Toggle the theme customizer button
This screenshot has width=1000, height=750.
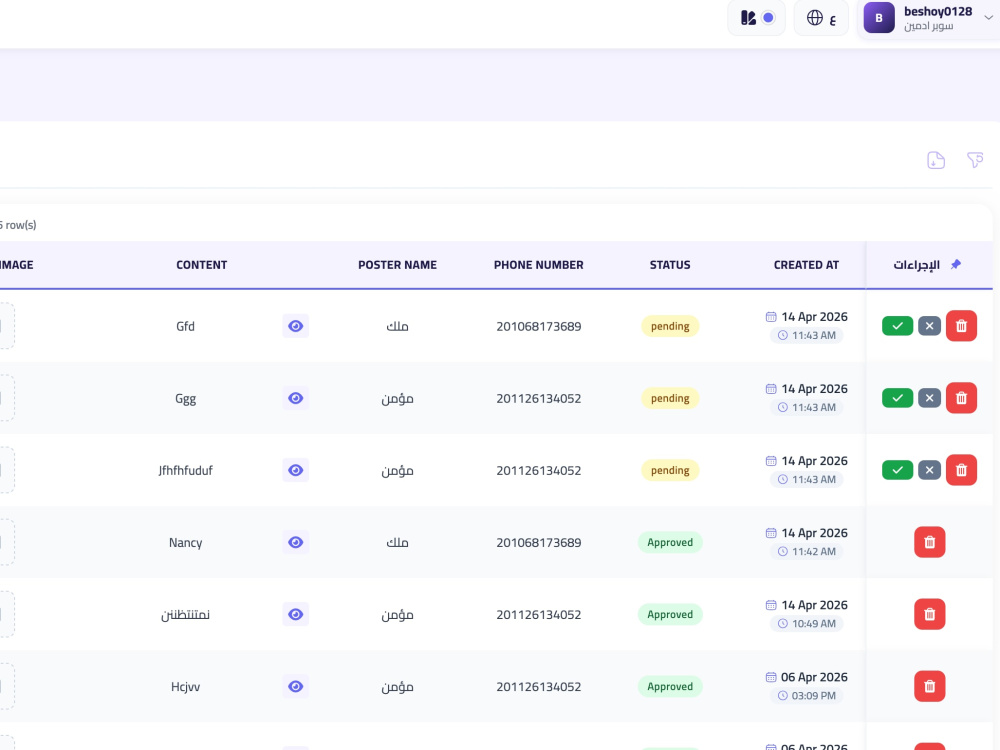click(x=757, y=18)
